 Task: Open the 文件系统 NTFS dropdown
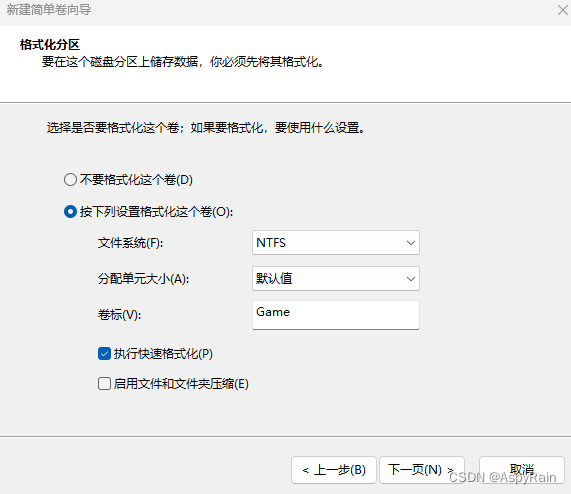tap(336, 242)
